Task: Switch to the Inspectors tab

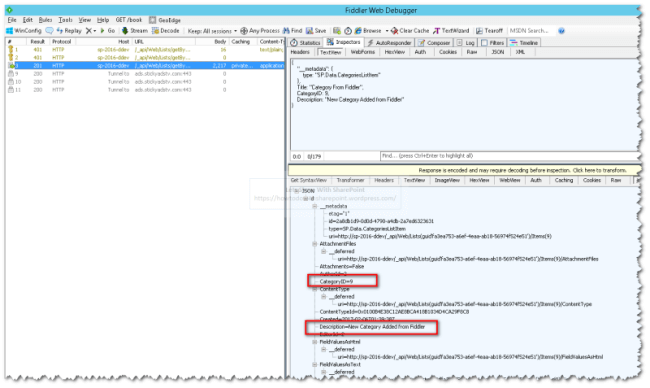Action: [344, 42]
